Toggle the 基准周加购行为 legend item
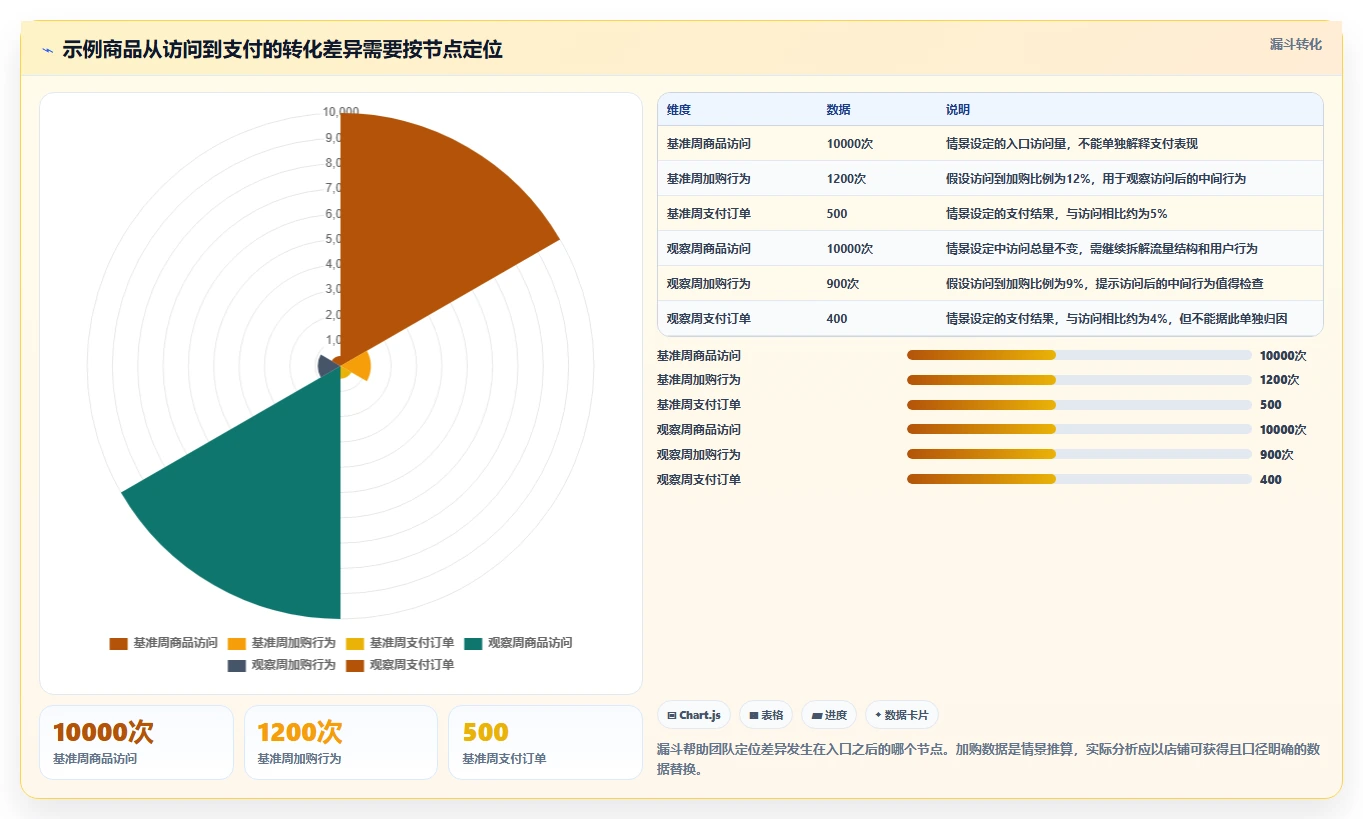The image size is (1363, 819). point(281,643)
